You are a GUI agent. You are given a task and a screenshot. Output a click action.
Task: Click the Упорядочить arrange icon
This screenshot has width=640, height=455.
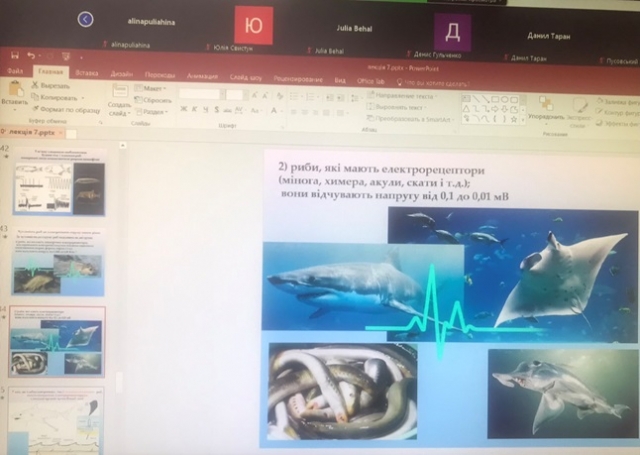click(546, 103)
